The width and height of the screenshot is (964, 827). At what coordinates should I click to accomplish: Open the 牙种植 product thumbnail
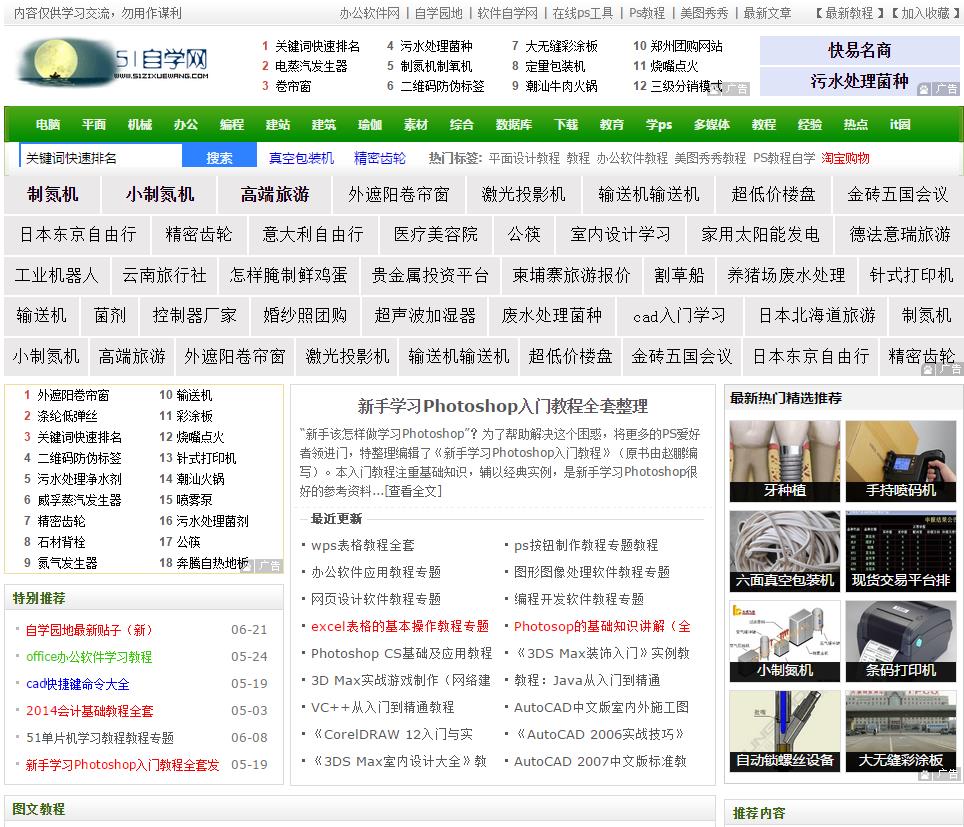[x=784, y=460]
